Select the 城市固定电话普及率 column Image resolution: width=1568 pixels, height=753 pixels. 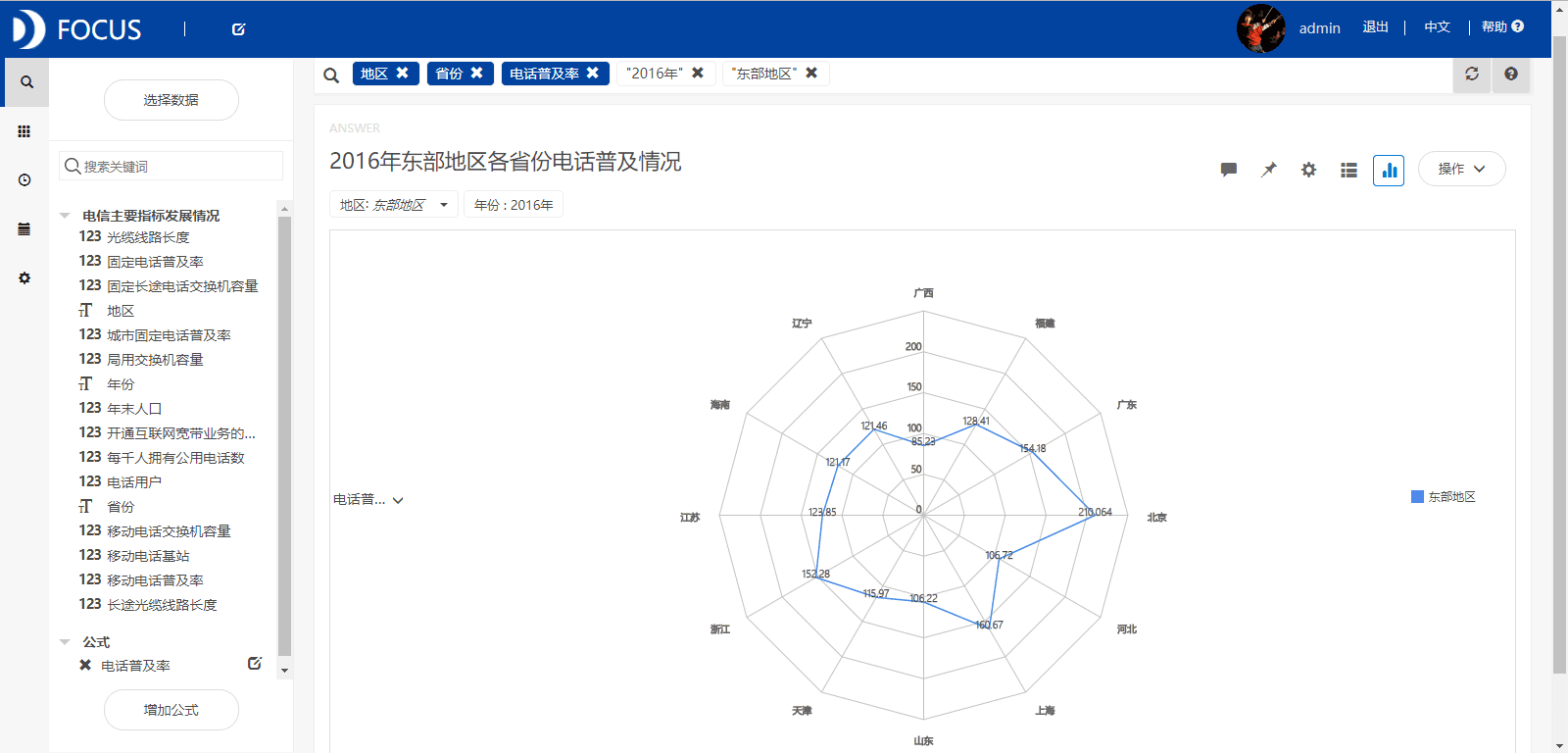point(169,335)
